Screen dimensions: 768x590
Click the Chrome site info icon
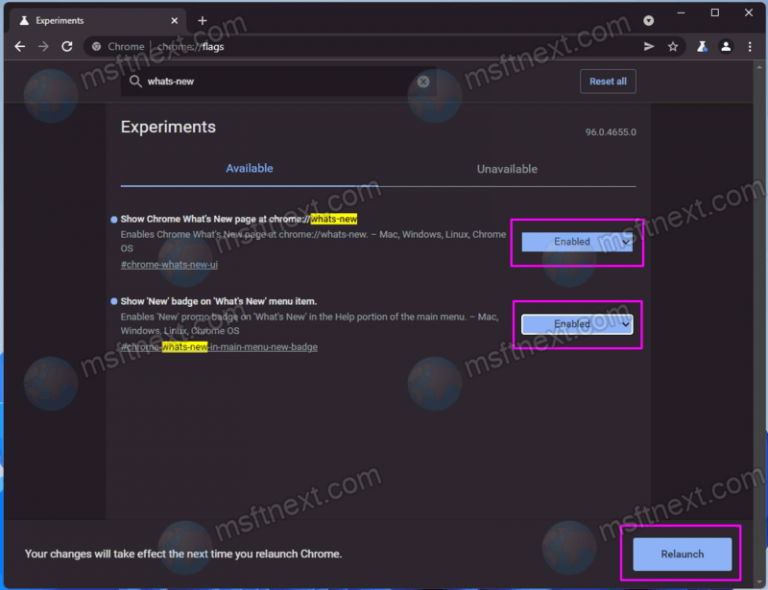[x=96, y=47]
